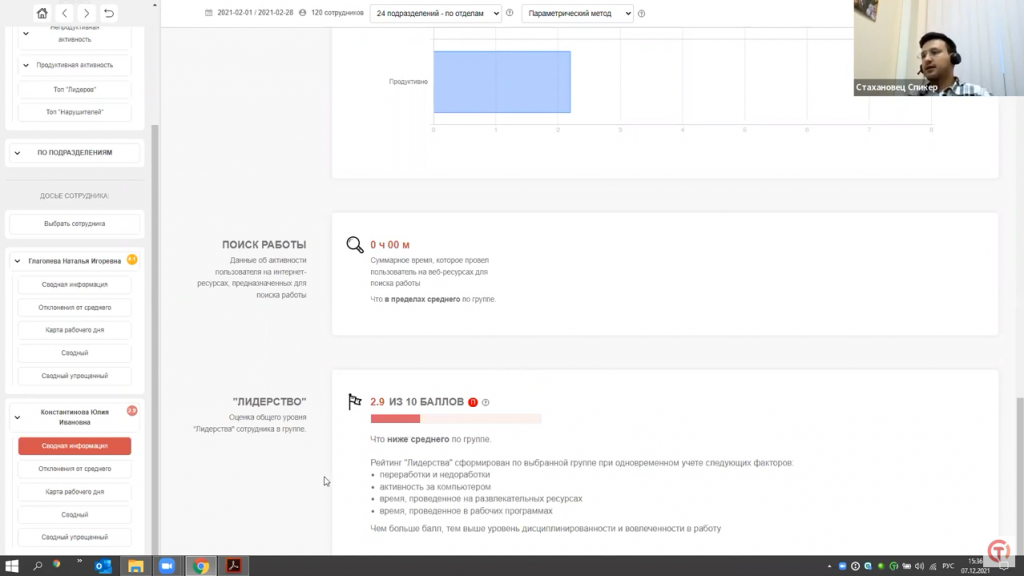Open File Explorer from the taskbar
This screenshot has height=576, width=1024.
[x=135, y=566]
